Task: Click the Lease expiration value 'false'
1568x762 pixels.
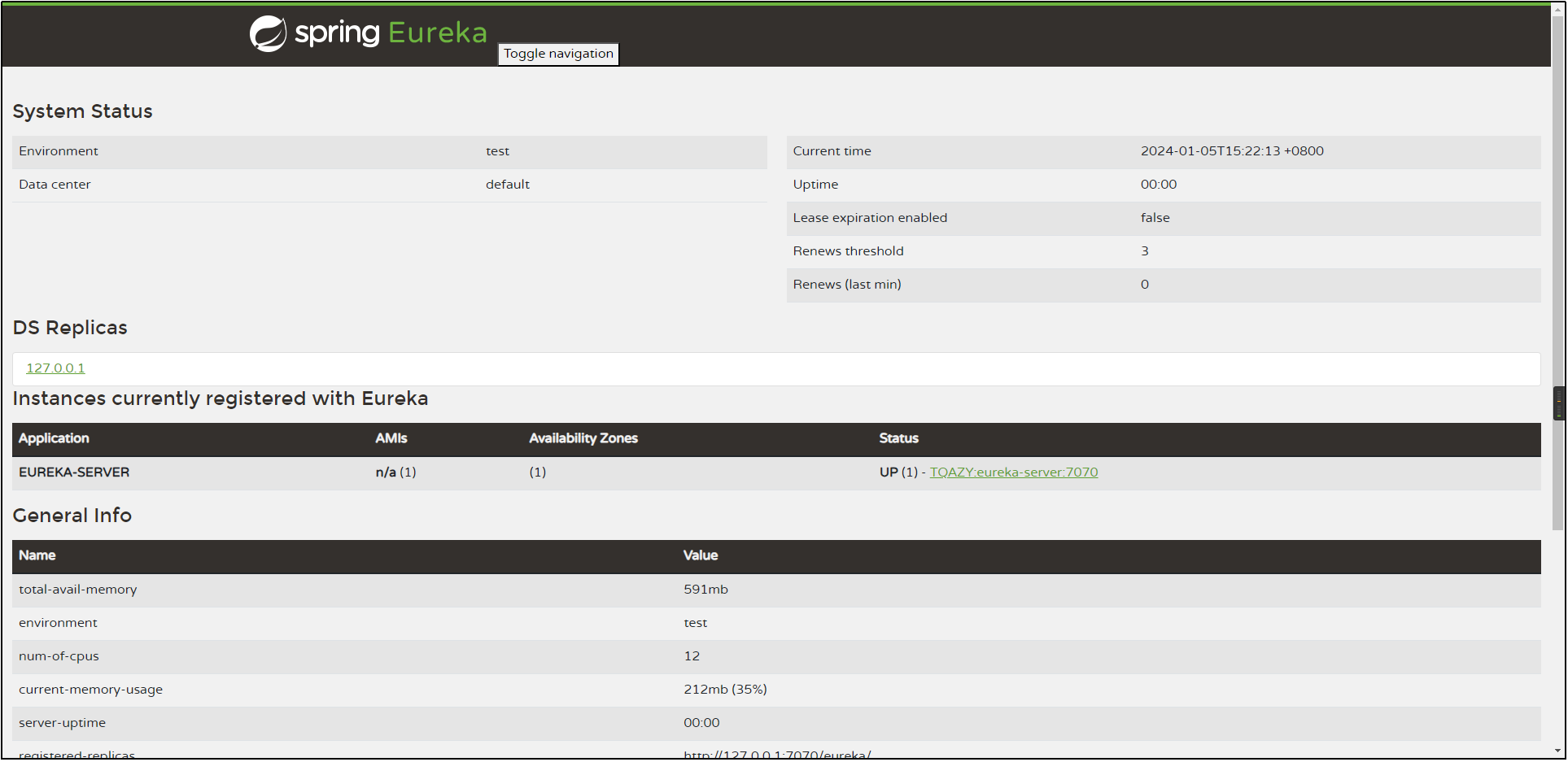Action: coord(1155,218)
